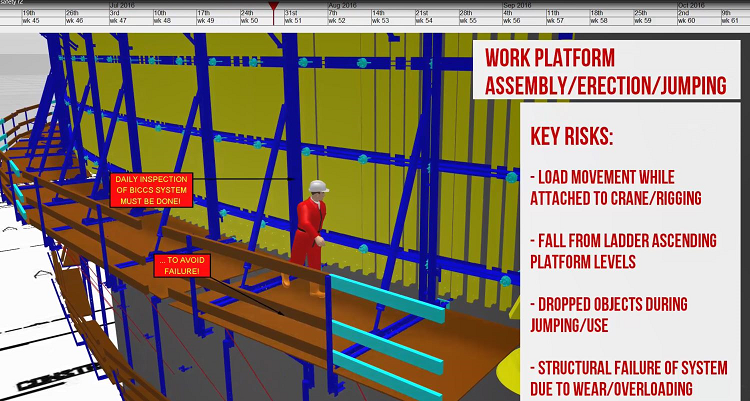The height and width of the screenshot is (401, 750).
Task: Click the red timeline playhead marker
Action: pos(273,6)
